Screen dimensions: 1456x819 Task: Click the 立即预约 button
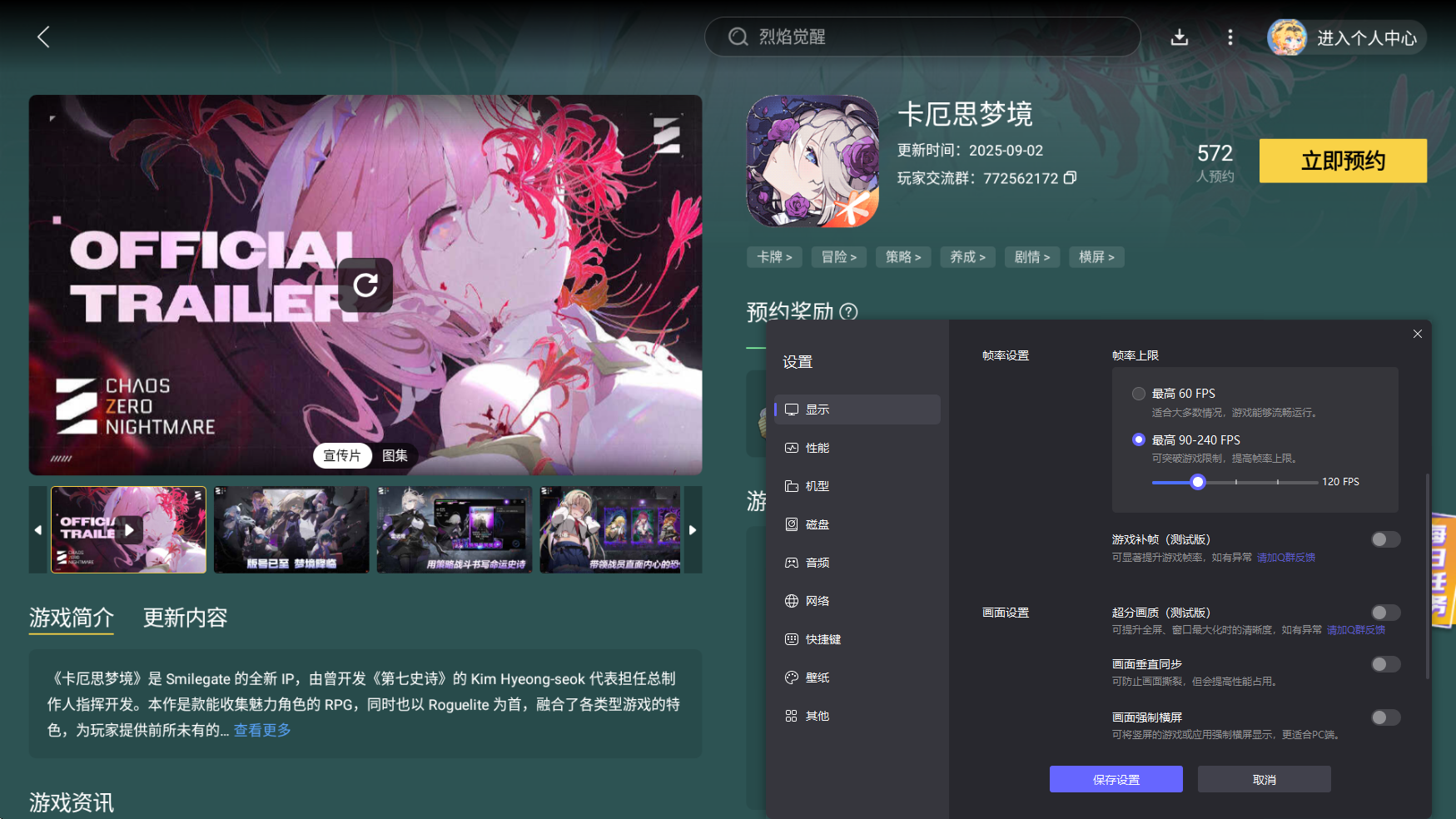click(1342, 161)
